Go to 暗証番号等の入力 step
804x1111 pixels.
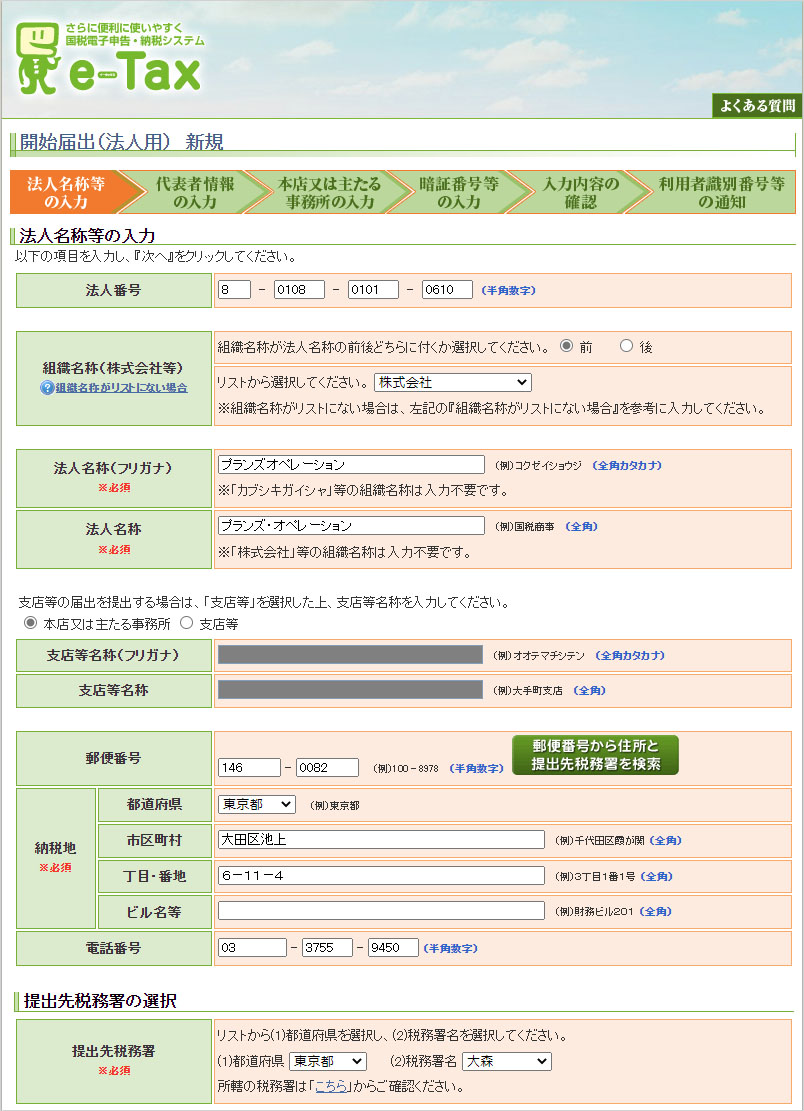tap(458, 192)
